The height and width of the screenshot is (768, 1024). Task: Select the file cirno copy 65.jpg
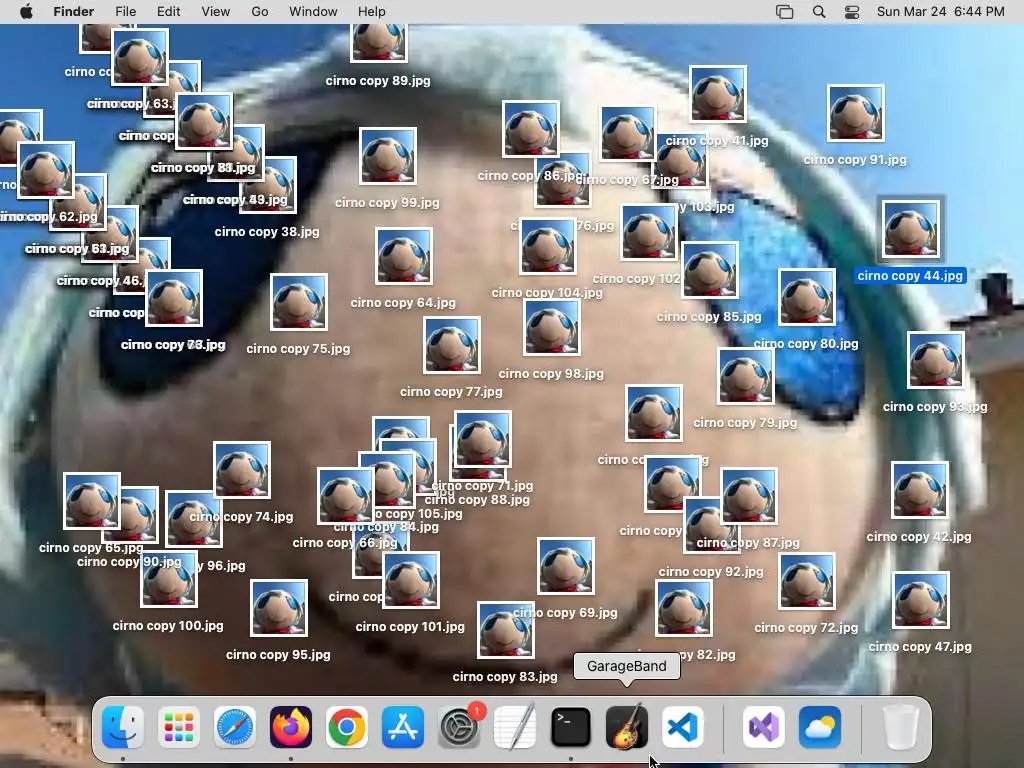(x=92, y=501)
